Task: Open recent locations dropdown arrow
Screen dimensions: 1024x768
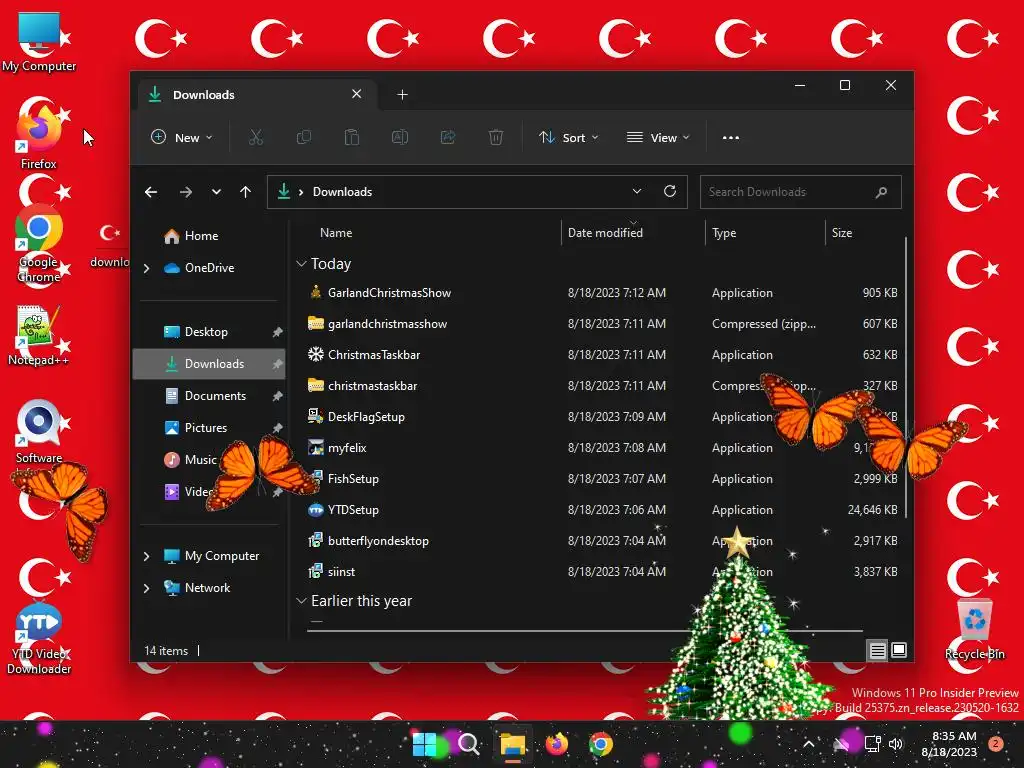Action: [x=216, y=192]
